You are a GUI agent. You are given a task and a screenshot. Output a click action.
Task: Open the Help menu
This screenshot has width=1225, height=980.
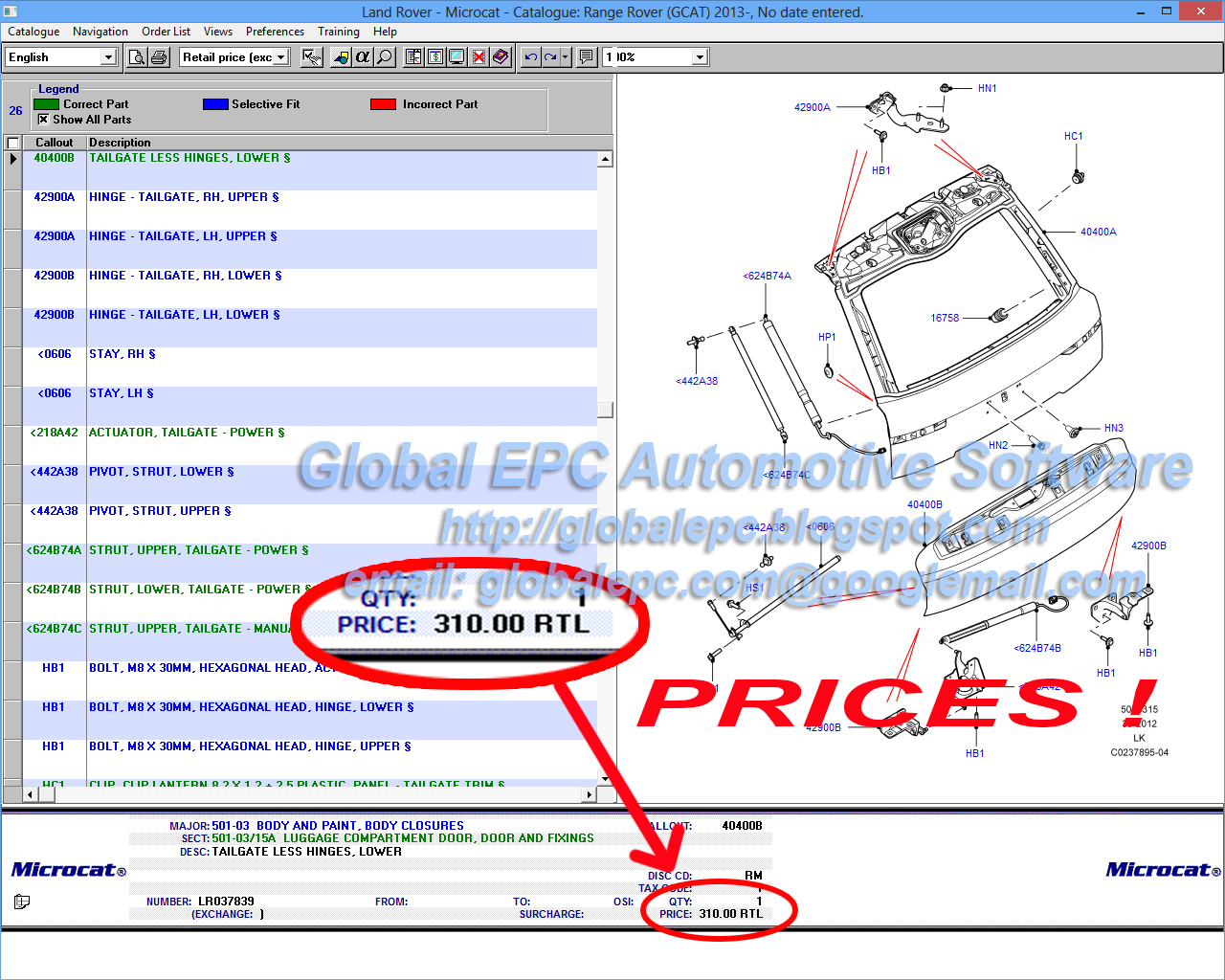pyautogui.click(x=385, y=32)
